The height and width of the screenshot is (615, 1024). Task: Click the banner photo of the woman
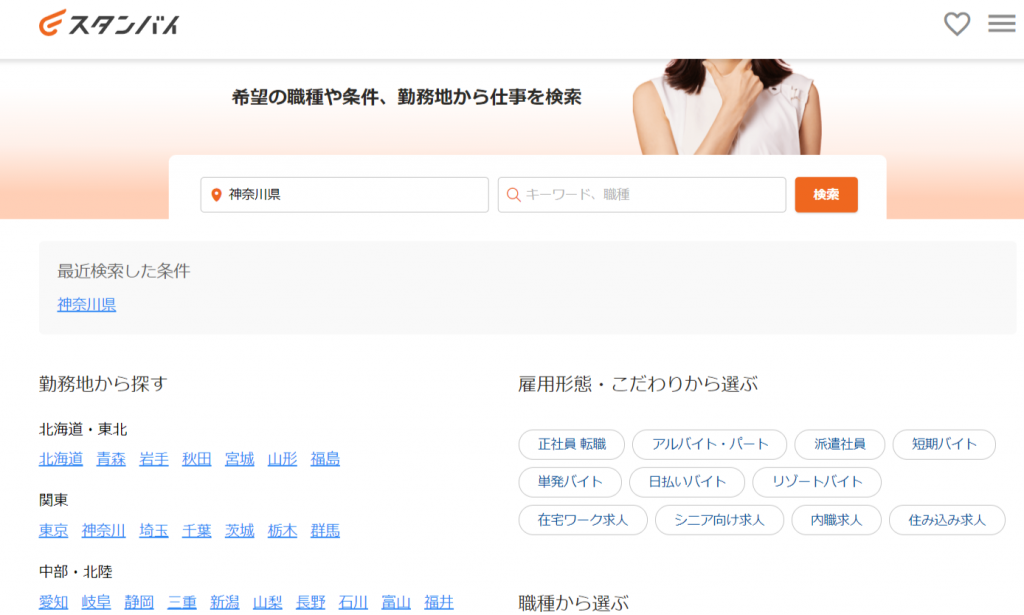coord(727,107)
